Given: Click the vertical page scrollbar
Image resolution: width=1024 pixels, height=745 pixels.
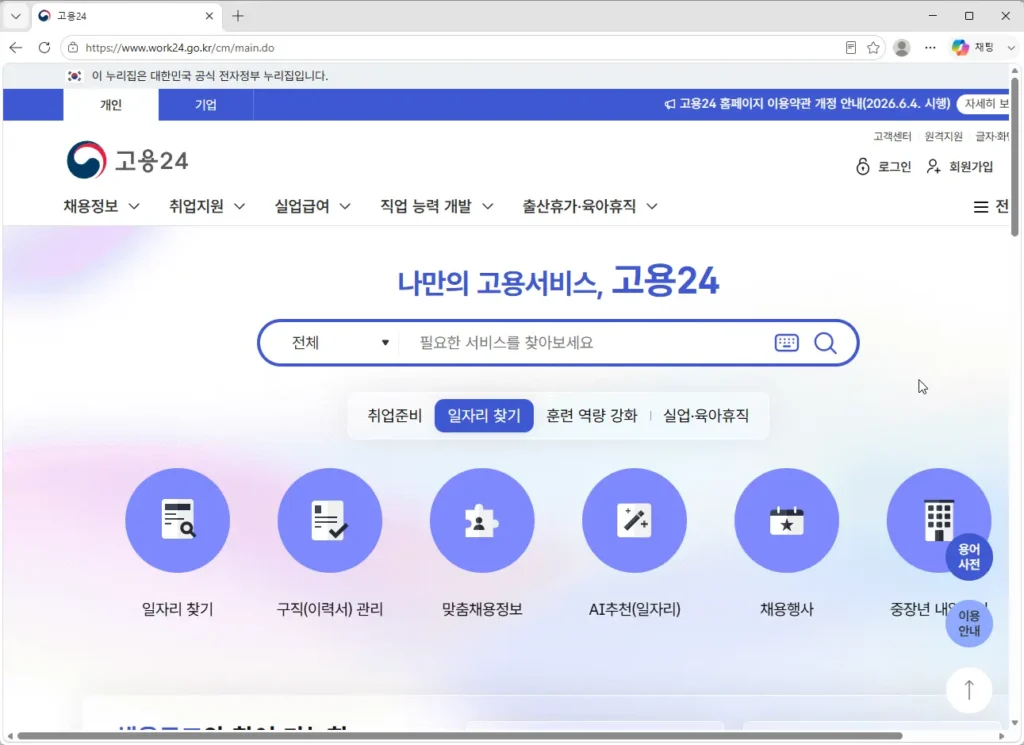Looking at the screenshot, I should pyautogui.click(x=1014, y=157).
